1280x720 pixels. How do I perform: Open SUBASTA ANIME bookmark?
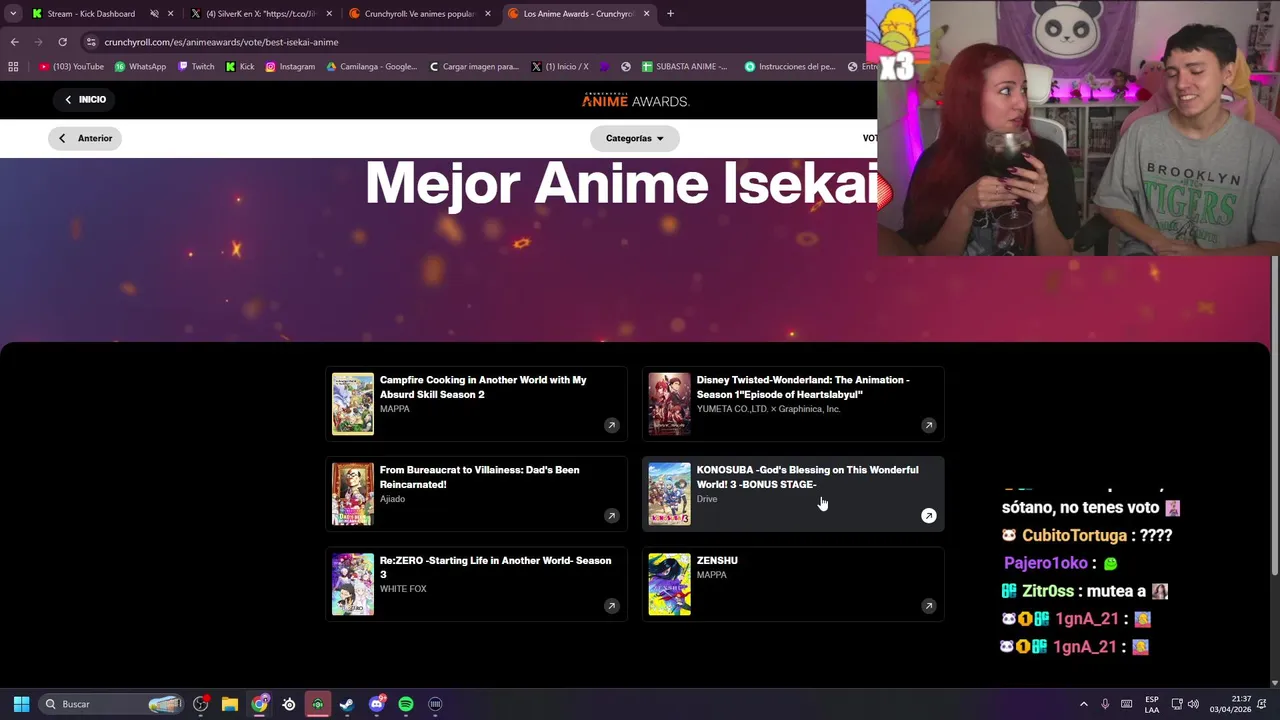685,67
